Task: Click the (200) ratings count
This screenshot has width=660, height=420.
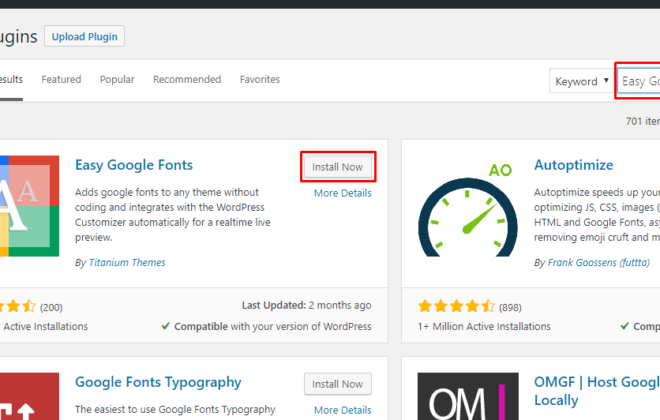Action: pos(51,308)
